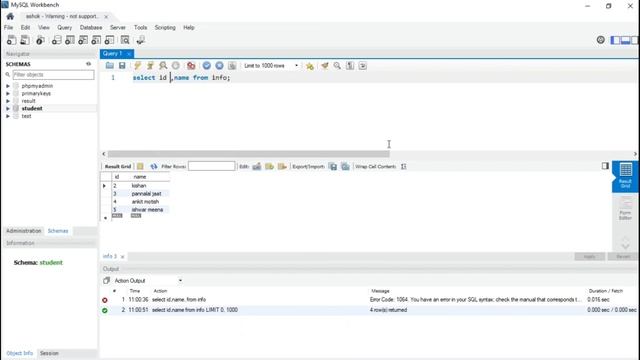Open the Scripting menu
Screen dimensions: 640x360
point(165,27)
